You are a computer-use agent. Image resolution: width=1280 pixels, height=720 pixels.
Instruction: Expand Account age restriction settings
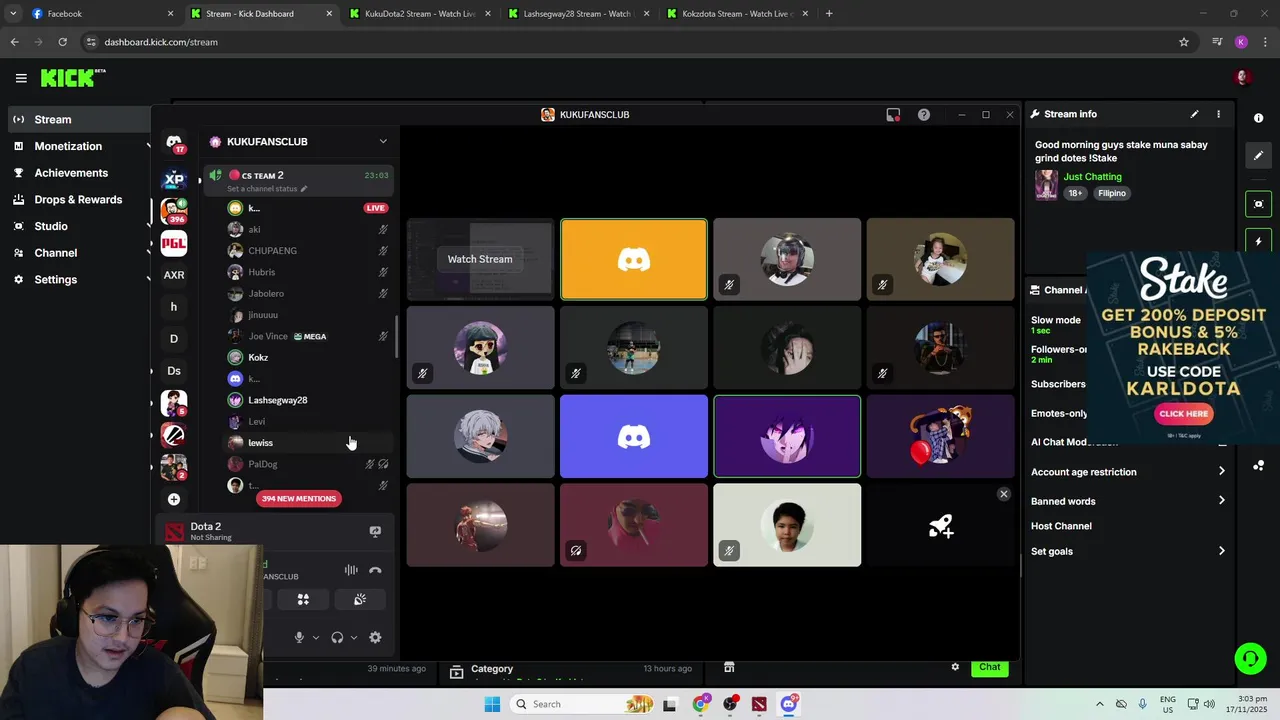pyautogui.click(x=1221, y=471)
